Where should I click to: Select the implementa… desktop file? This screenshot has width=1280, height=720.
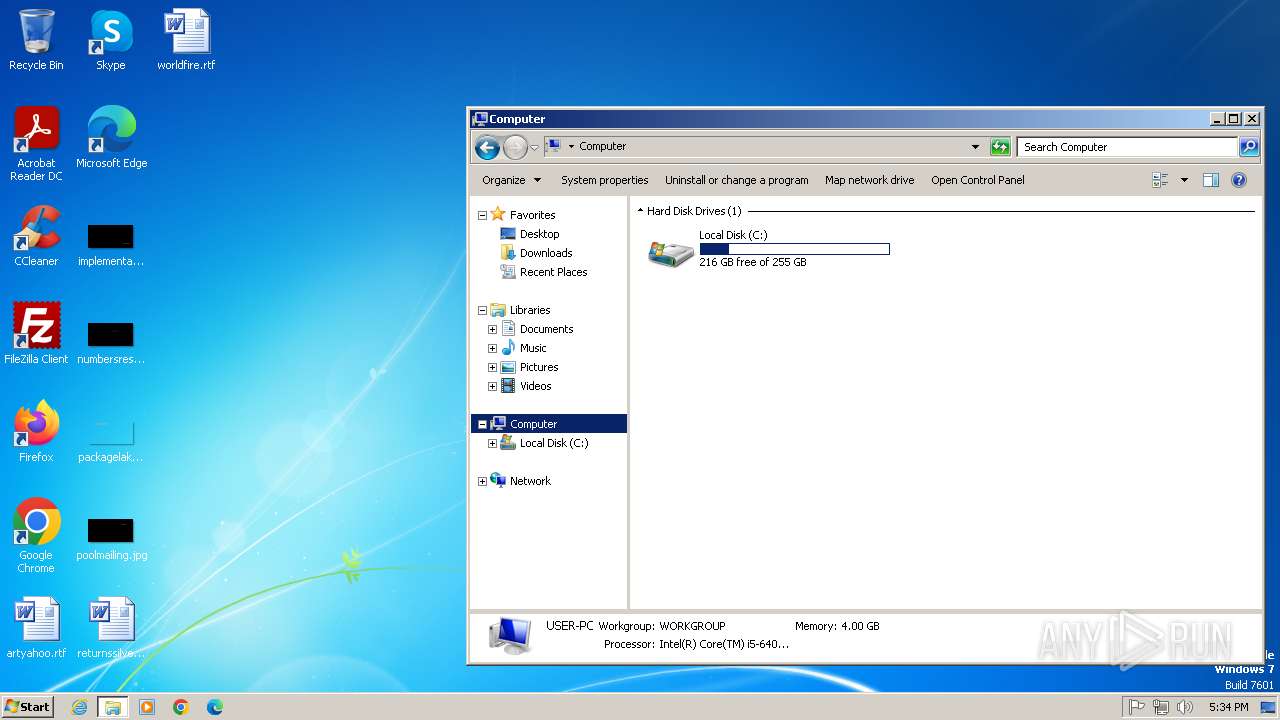pos(111,244)
